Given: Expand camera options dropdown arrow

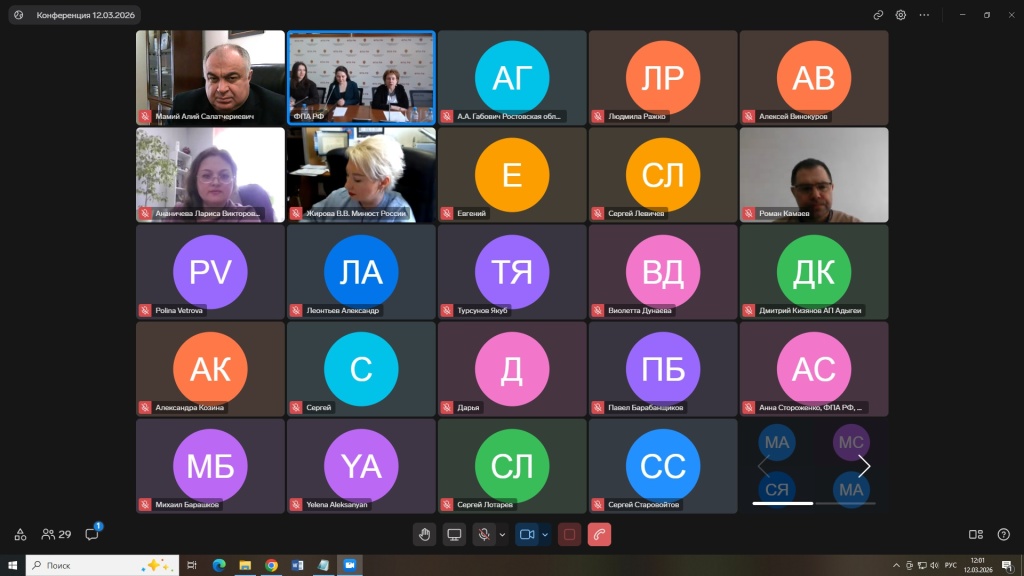Looking at the screenshot, I should (545, 534).
